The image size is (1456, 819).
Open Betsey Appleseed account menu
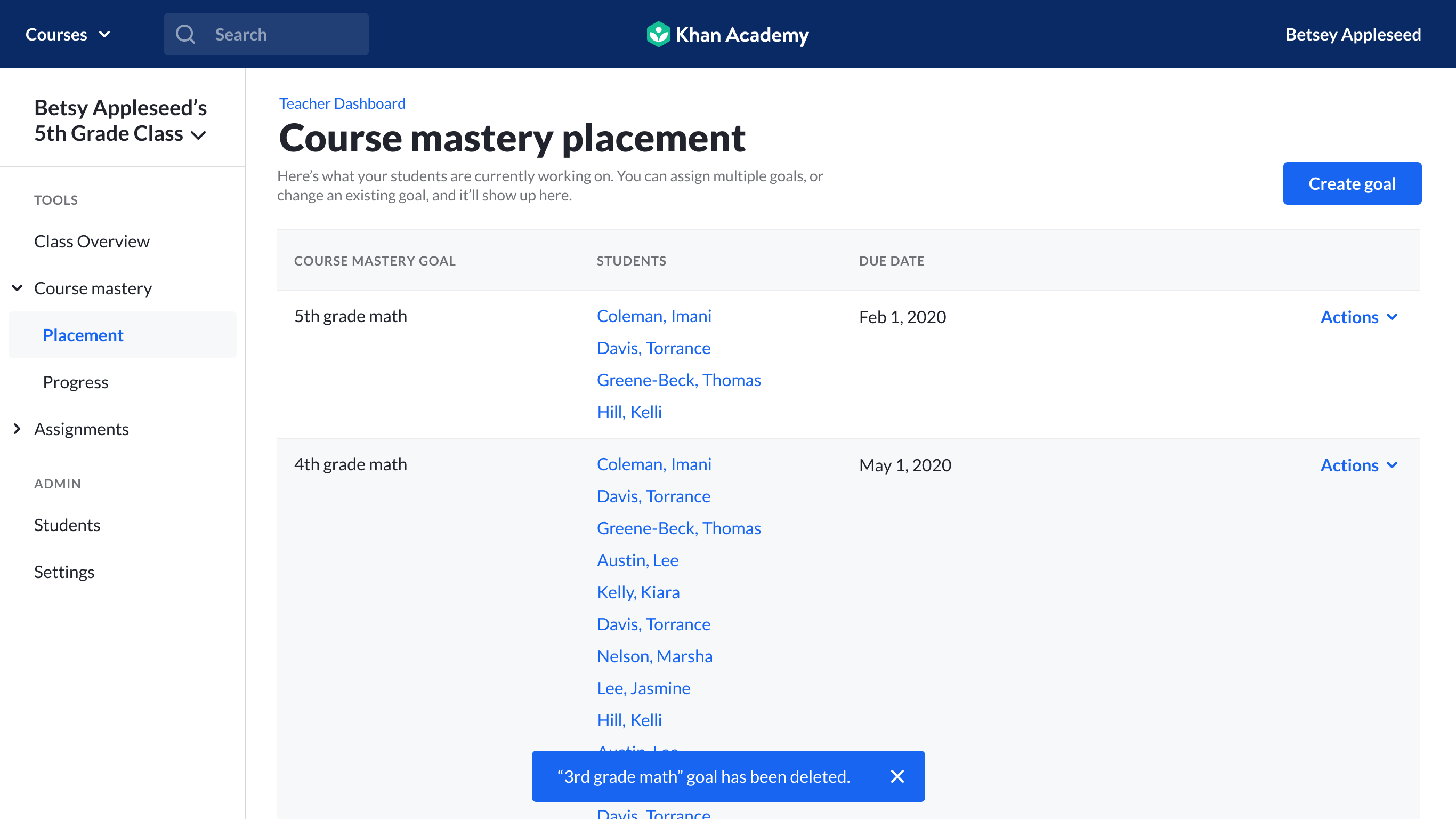click(1353, 35)
